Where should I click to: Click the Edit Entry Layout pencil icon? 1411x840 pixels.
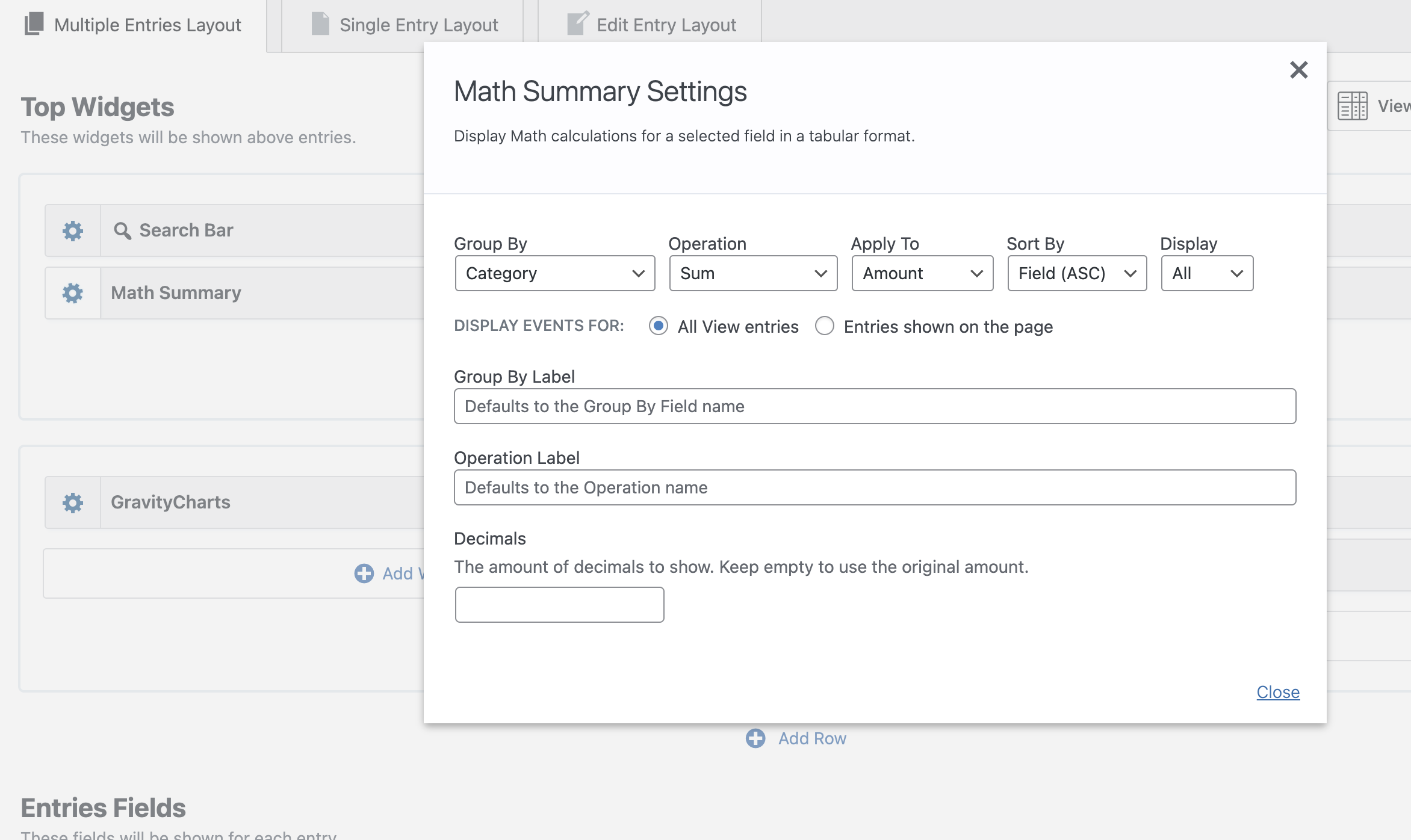click(578, 23)
